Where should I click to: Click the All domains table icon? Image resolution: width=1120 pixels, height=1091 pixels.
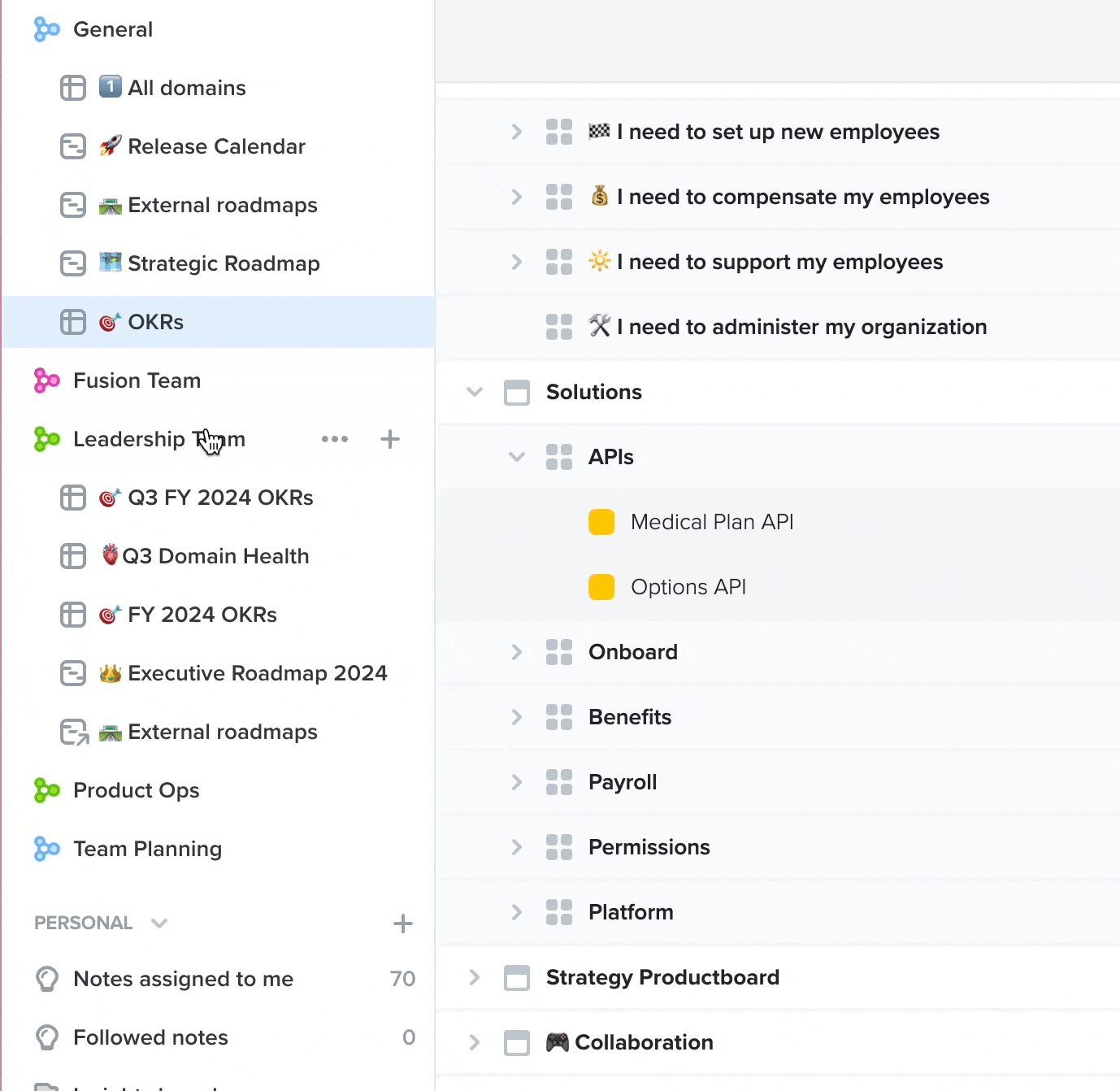73,88
